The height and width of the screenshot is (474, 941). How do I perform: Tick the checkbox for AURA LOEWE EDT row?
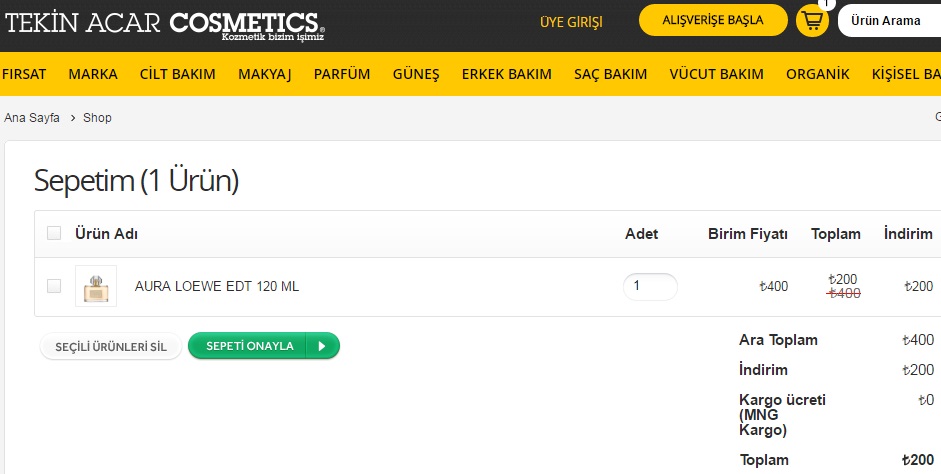54,286
